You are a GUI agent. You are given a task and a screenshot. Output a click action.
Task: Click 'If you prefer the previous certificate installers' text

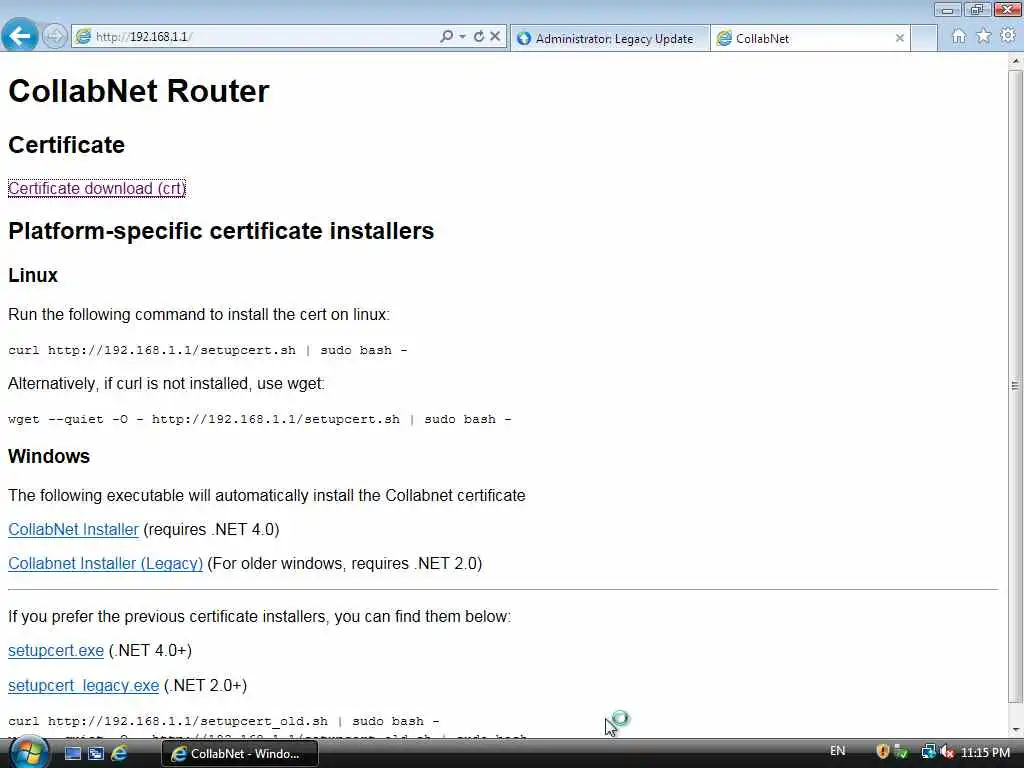tap(259, 616)
